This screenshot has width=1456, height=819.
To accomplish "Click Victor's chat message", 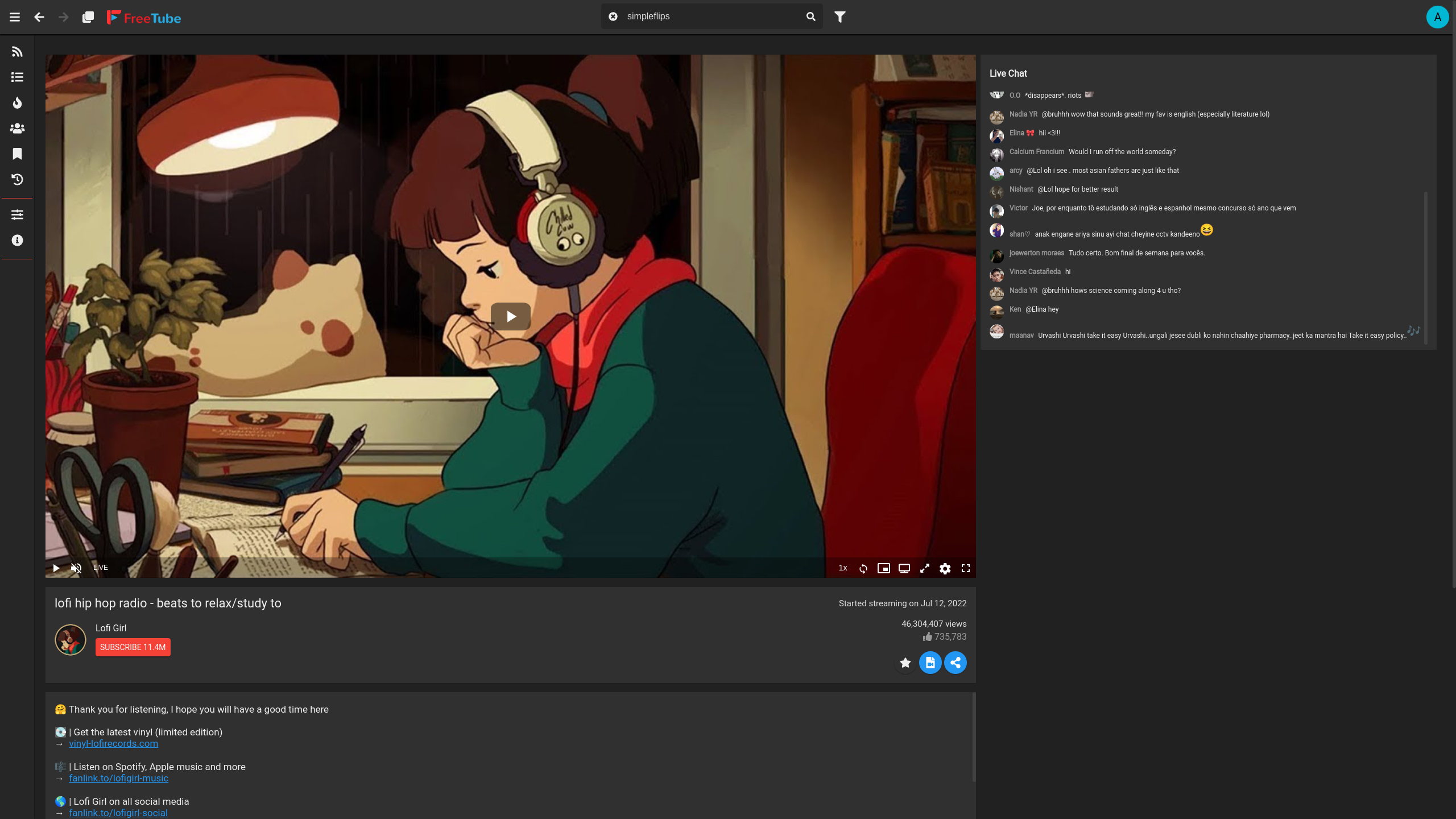I will [x=1164, y=208].
